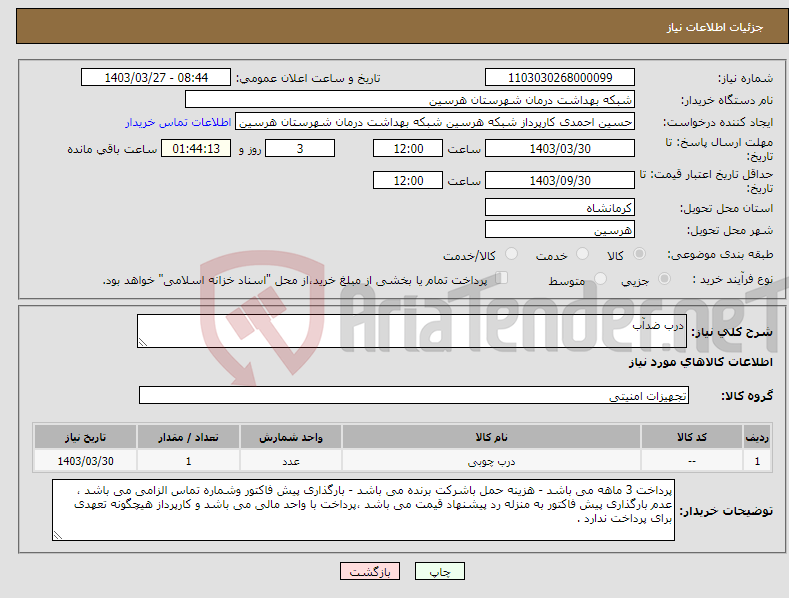Click the بازگشت back button
Image resolution: width=789 pixels, height=598 pixels.
pos(370,571)
